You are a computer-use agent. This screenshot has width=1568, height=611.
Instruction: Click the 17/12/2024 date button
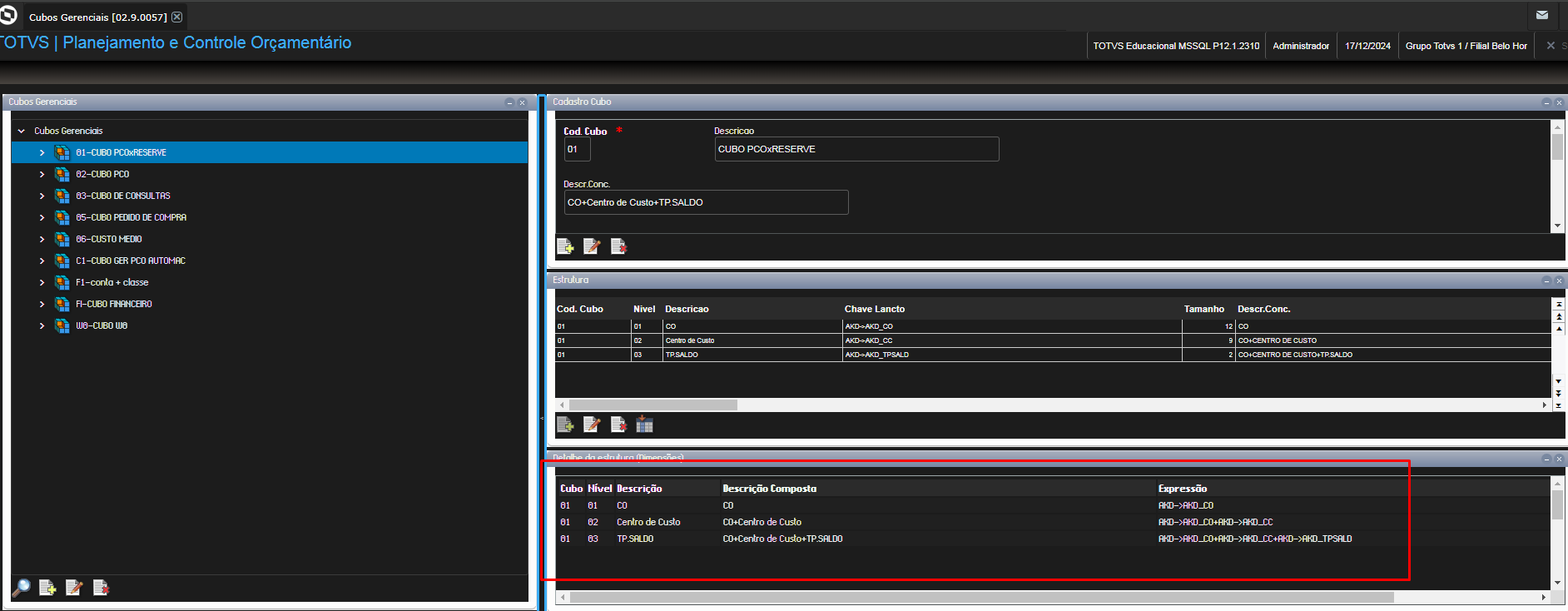coord(1367,46)
